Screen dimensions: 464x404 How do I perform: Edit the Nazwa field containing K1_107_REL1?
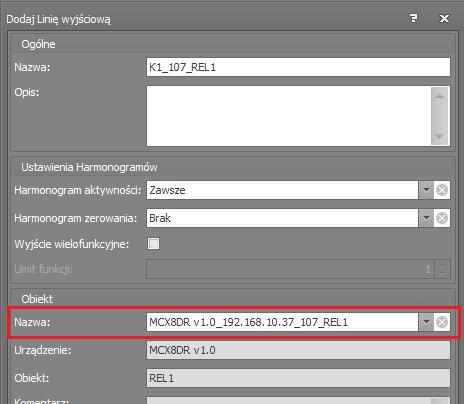[298, 67]
